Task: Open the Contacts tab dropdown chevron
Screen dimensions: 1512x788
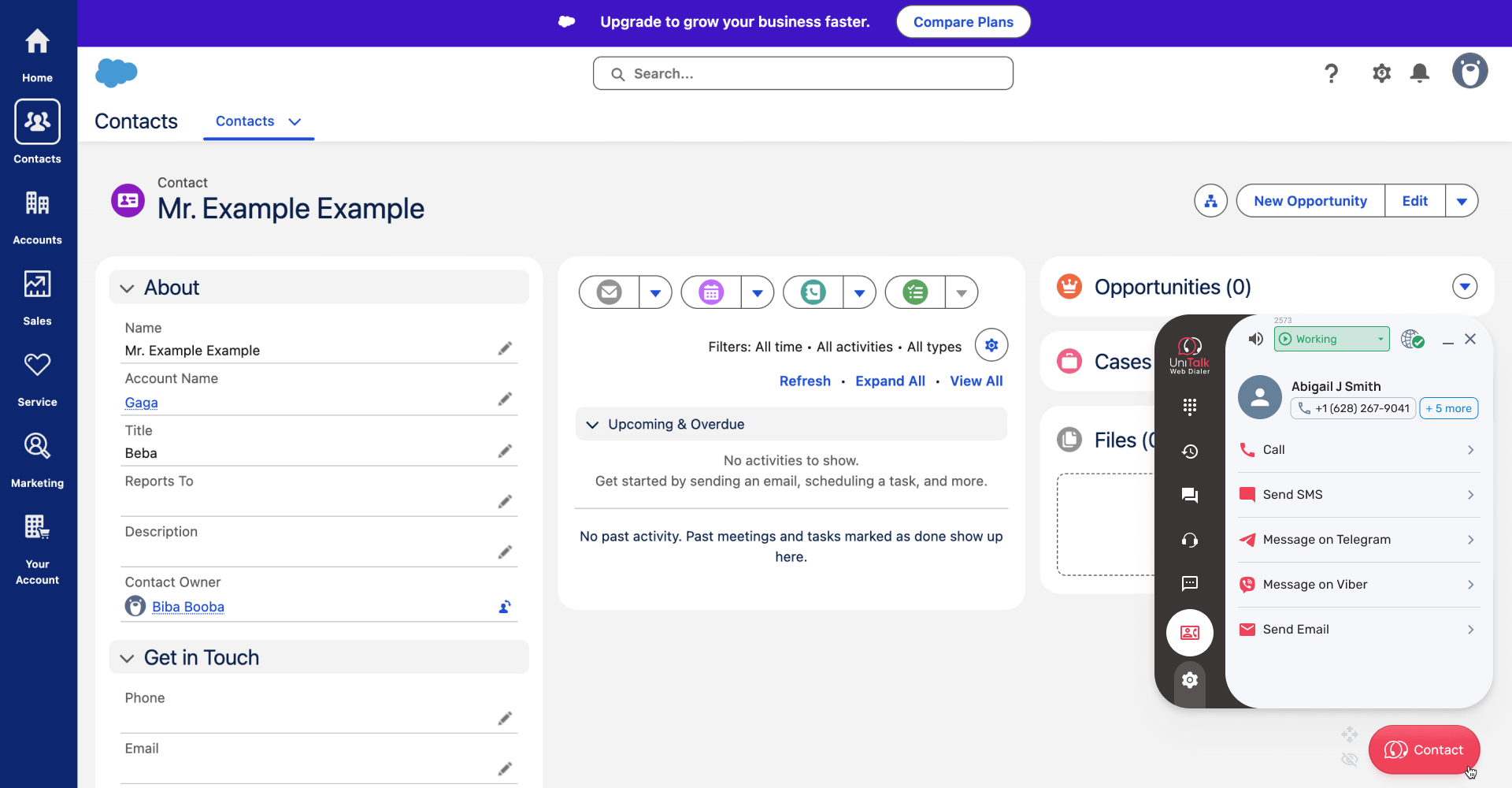Action: point(295,121)
